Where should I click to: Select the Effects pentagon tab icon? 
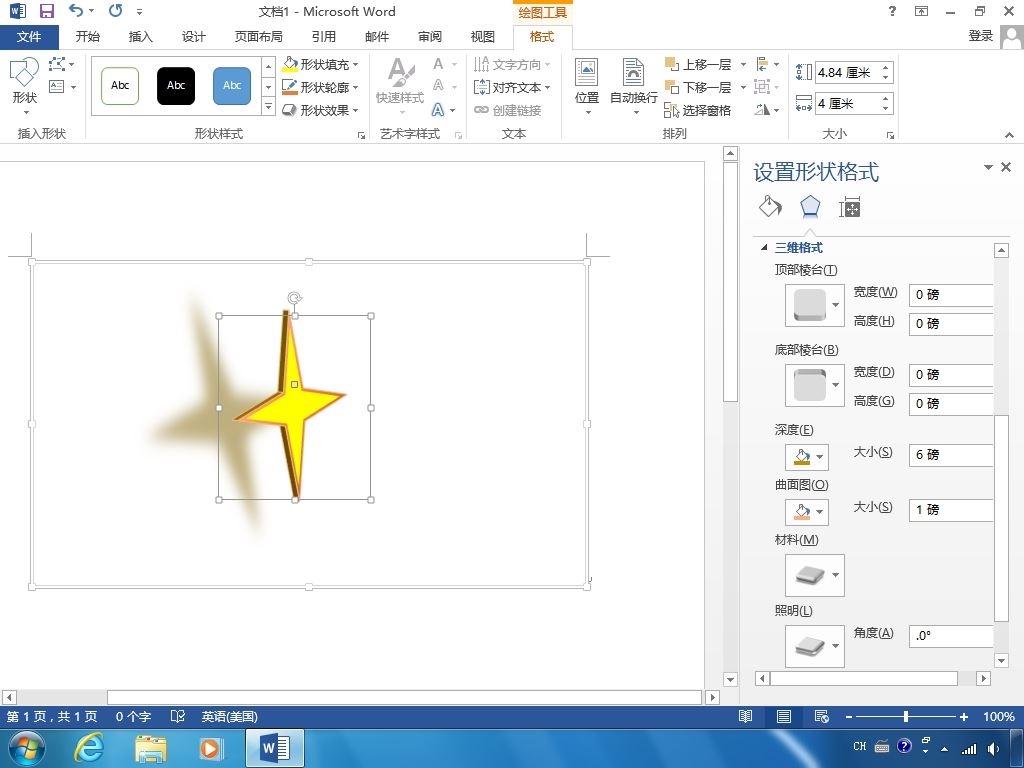[x=810, y=207]
